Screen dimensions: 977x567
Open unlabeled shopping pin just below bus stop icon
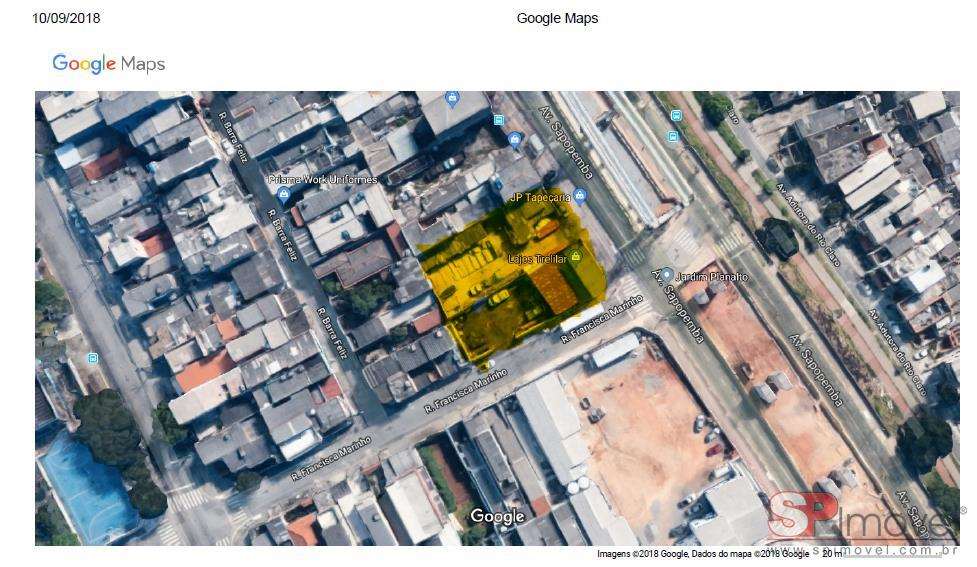tap(514, 140)
